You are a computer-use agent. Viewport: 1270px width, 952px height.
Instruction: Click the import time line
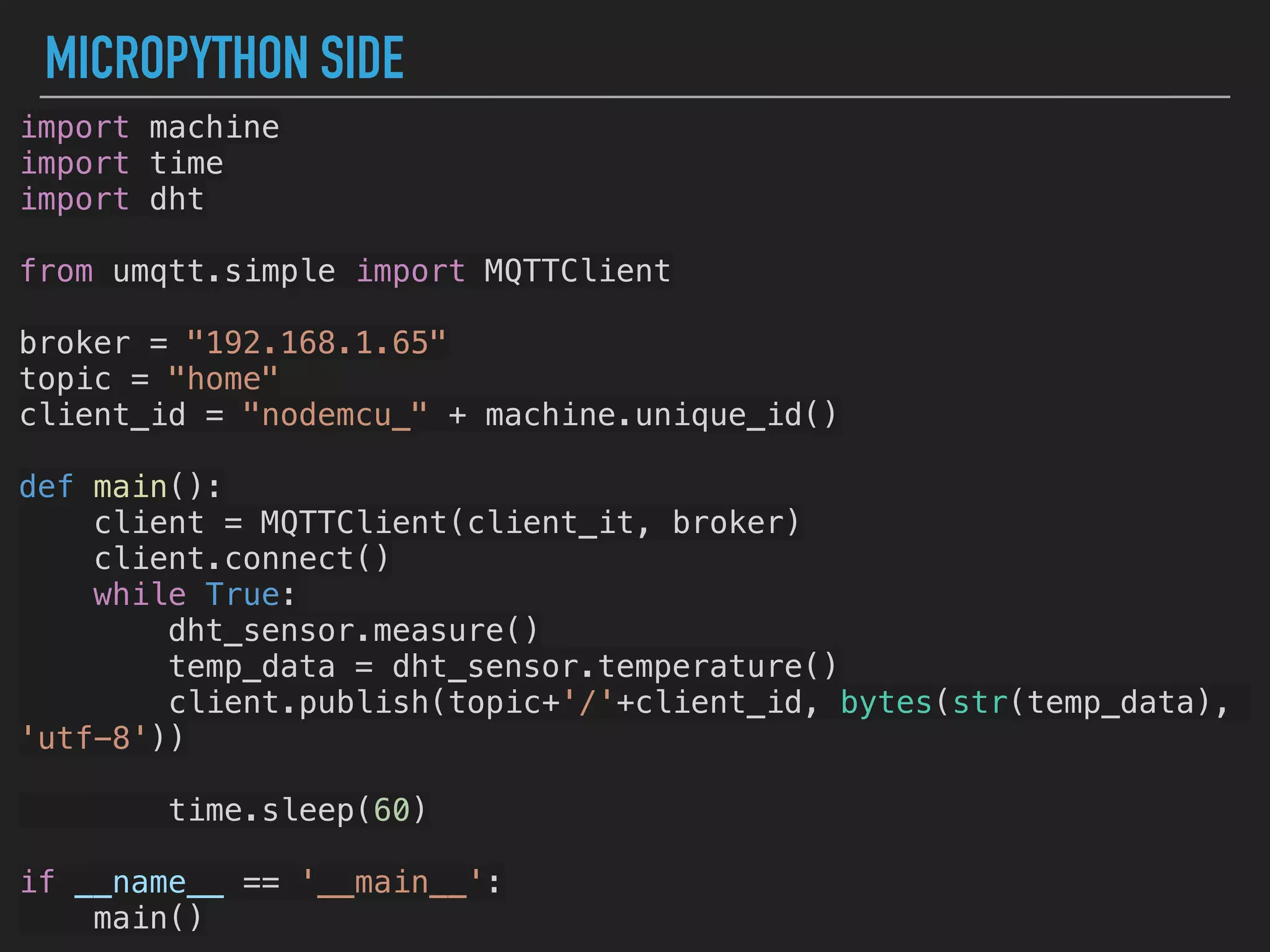click(122, 164)
